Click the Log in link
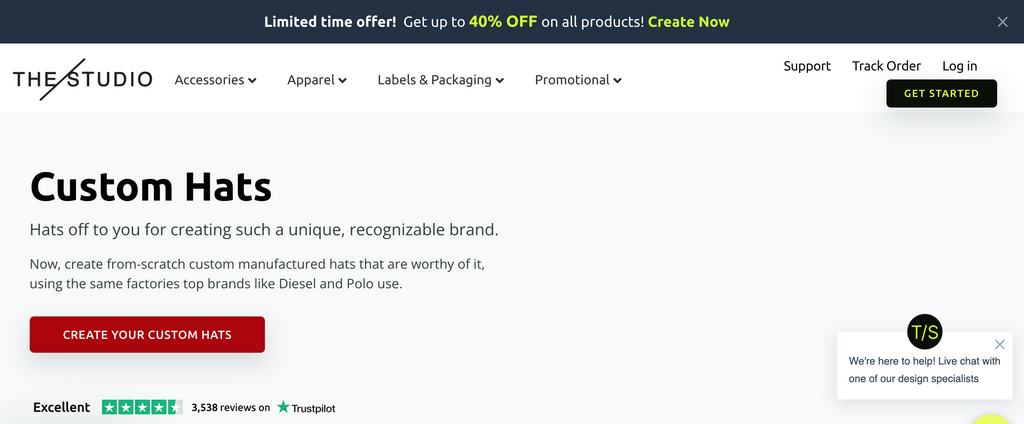Screen dimensions: 1024x424 (x=959, y=66)
